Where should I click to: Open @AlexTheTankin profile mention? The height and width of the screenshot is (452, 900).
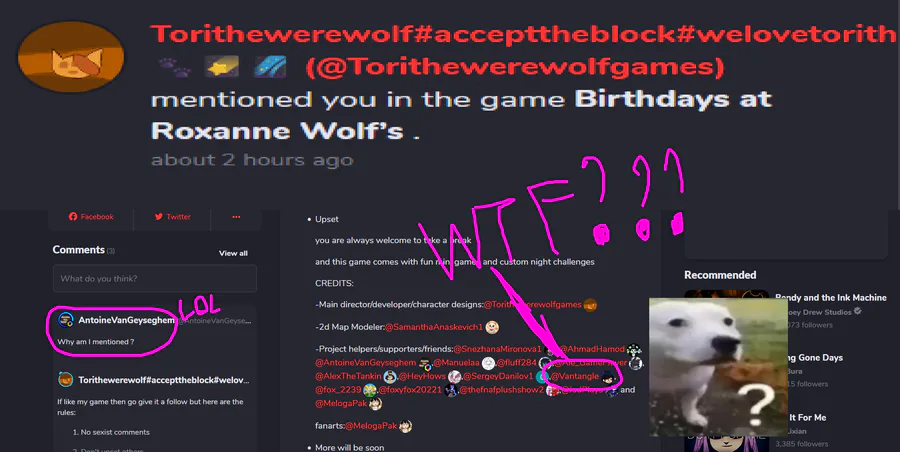(348, 376)
